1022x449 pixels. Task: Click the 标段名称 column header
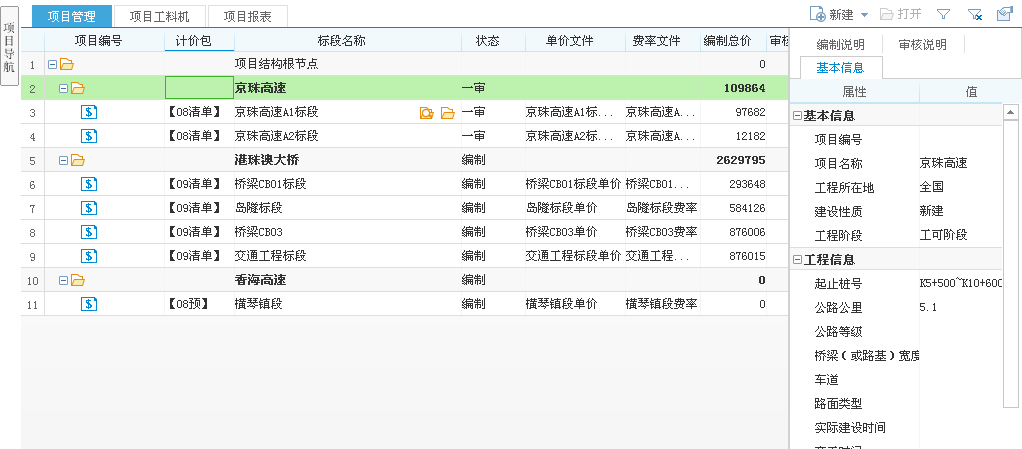(341, 41)
